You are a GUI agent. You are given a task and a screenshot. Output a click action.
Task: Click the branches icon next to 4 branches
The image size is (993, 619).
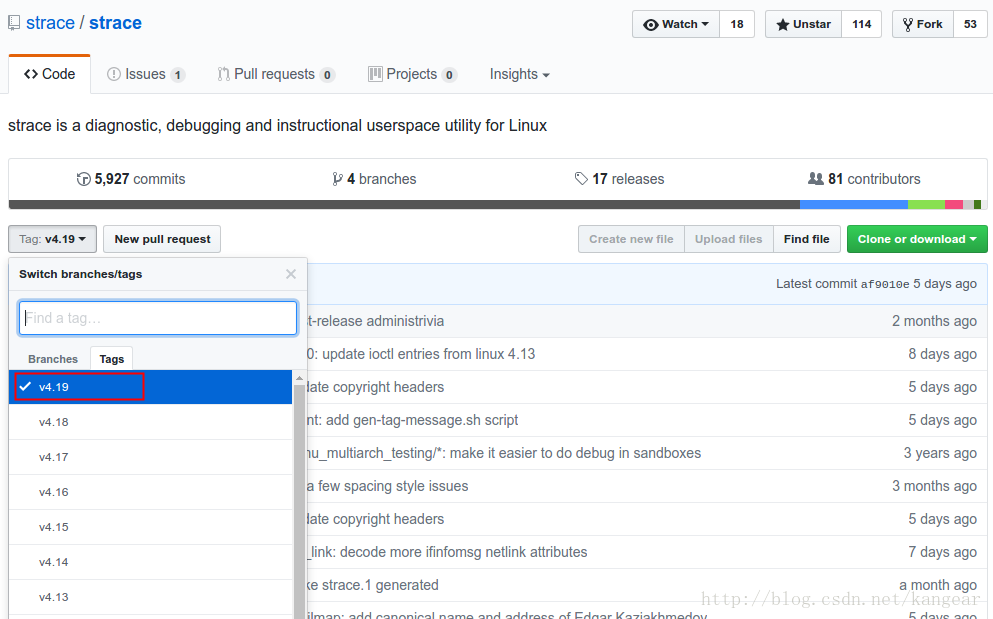pyautogui.click(x=337, y=179)
